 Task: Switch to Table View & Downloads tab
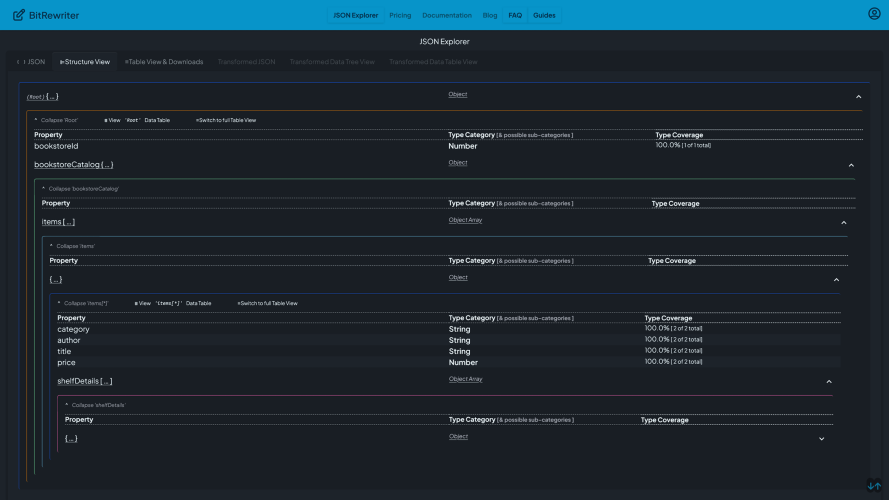pyautogui.click(x=164, y=62)
